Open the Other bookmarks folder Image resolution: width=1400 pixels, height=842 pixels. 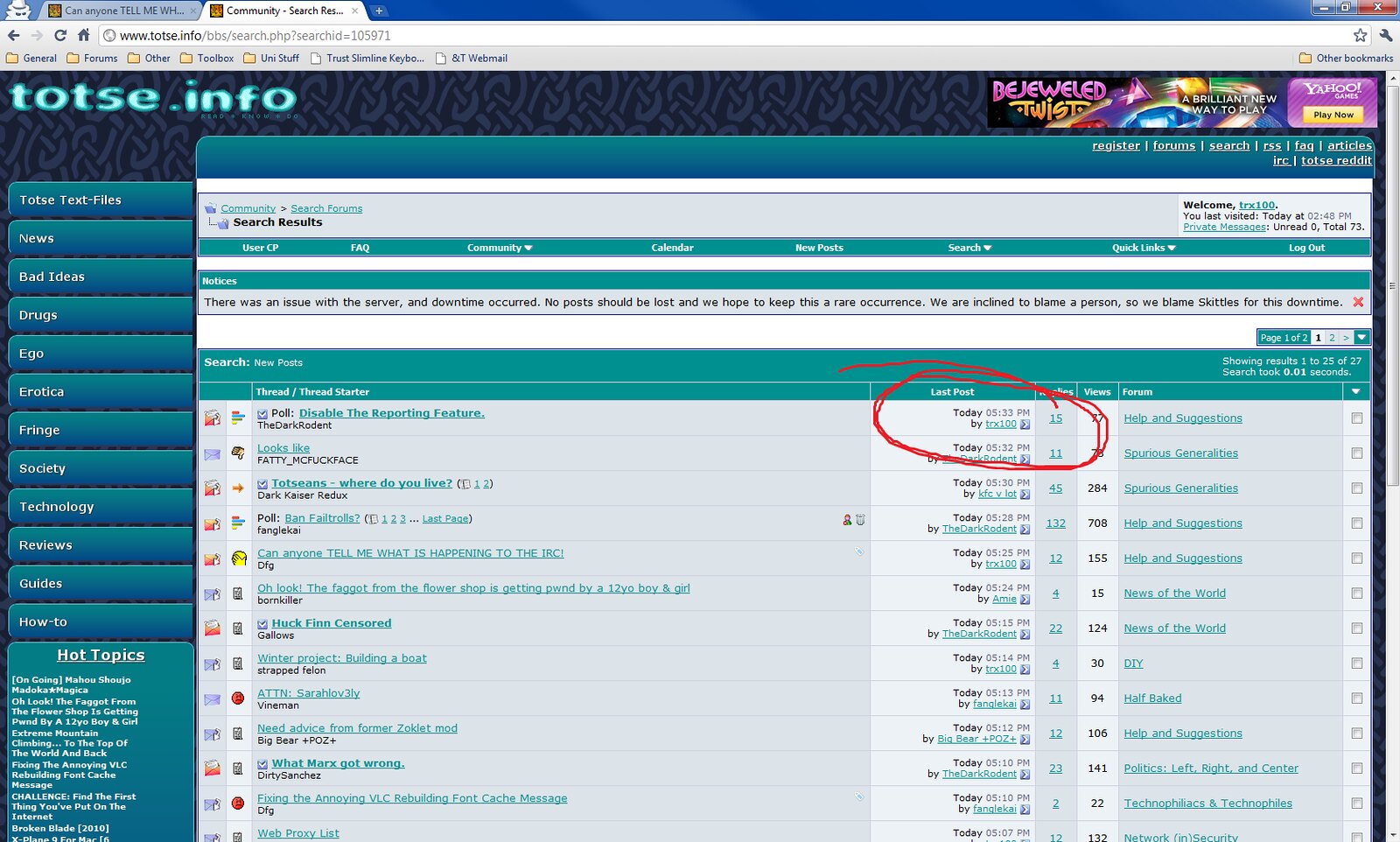pos(1346,59)
